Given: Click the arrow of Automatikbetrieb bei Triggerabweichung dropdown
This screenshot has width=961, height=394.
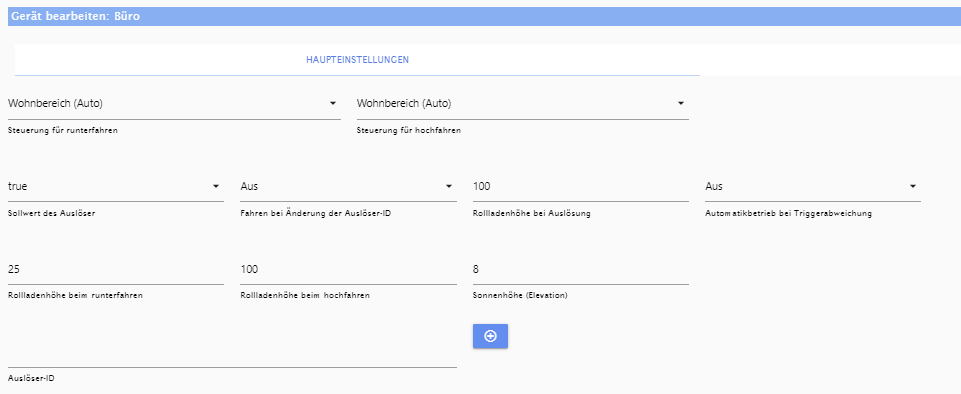Looking at the screenshot, I should (x=913, y=186).
